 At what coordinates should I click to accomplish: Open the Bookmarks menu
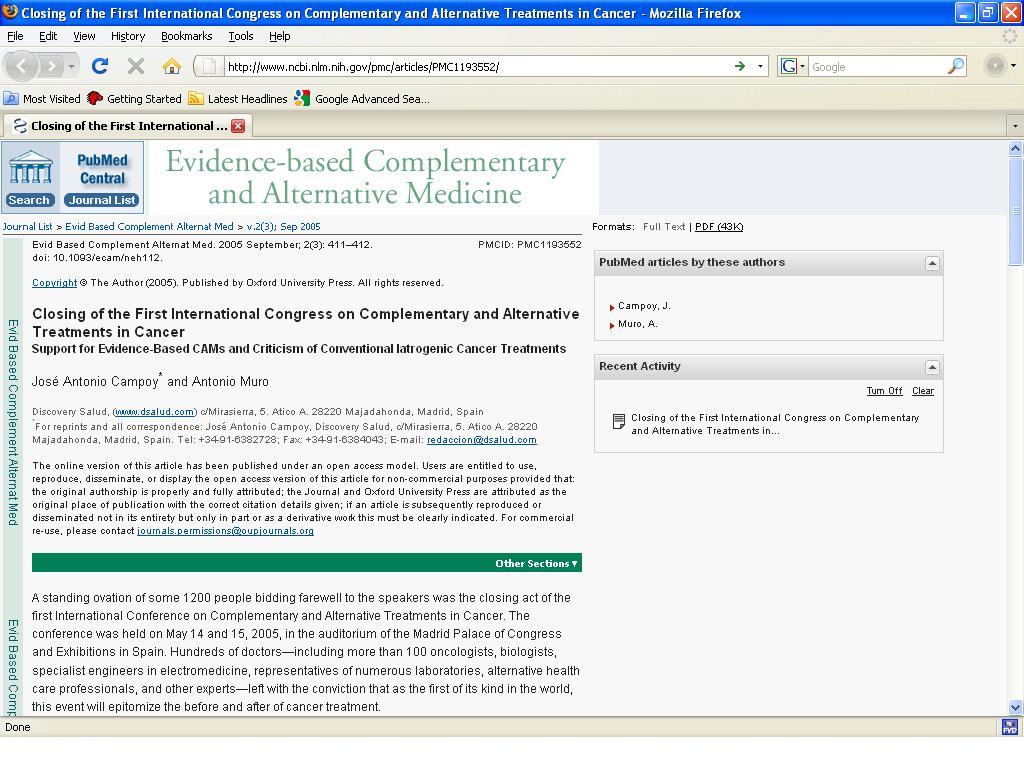[186, 36]
